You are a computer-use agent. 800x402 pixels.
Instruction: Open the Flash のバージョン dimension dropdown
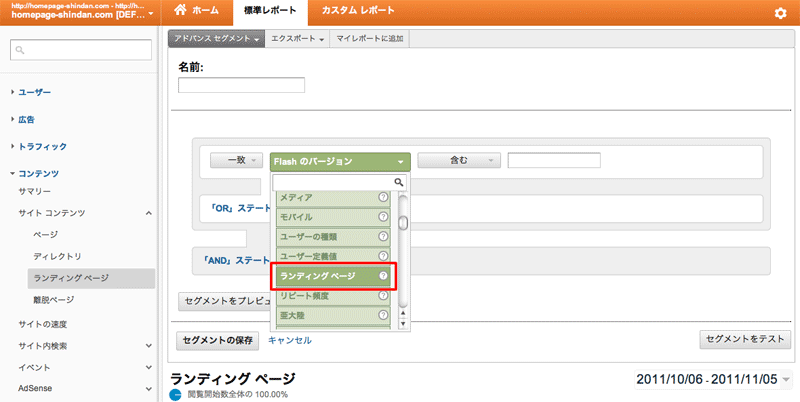point(340,160)
